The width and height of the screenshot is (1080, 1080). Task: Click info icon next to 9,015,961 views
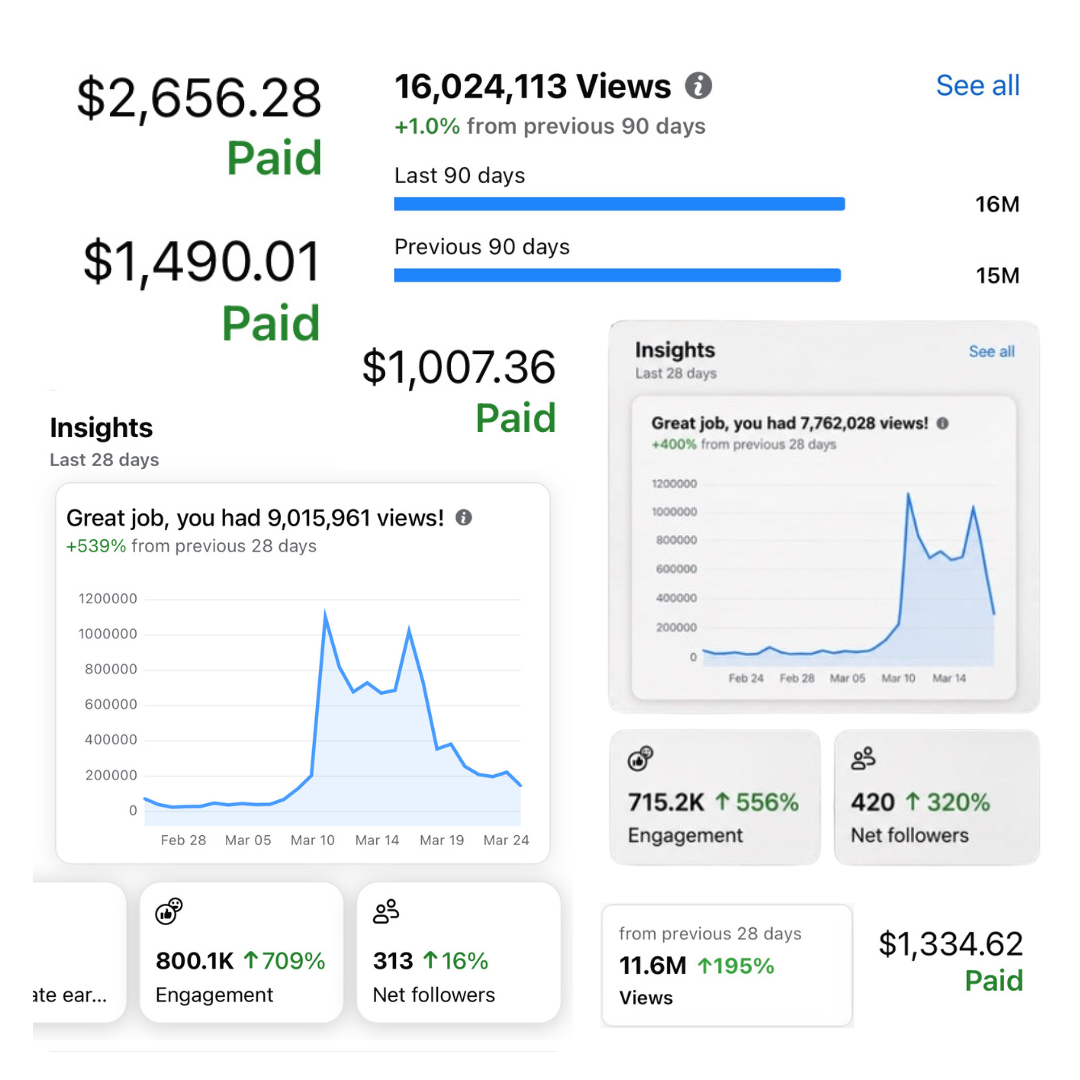pos(464,517)
